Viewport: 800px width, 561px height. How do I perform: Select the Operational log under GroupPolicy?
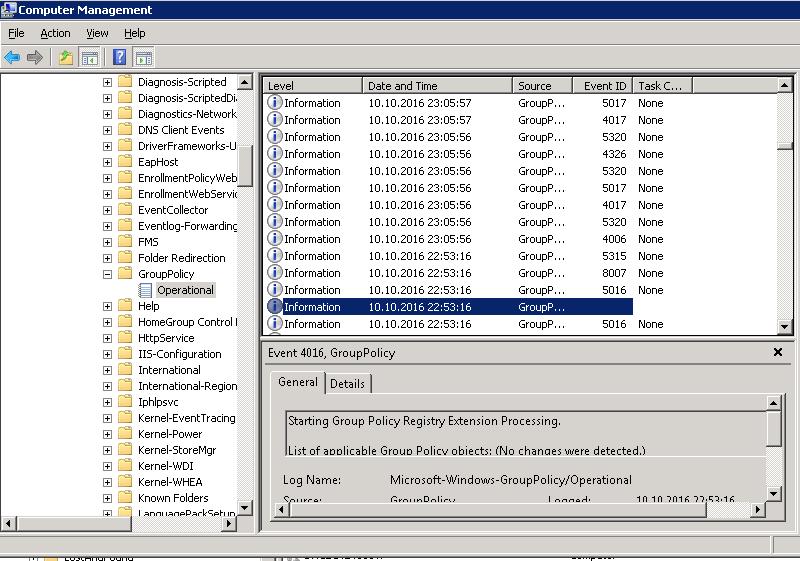[x=185, y=290]
